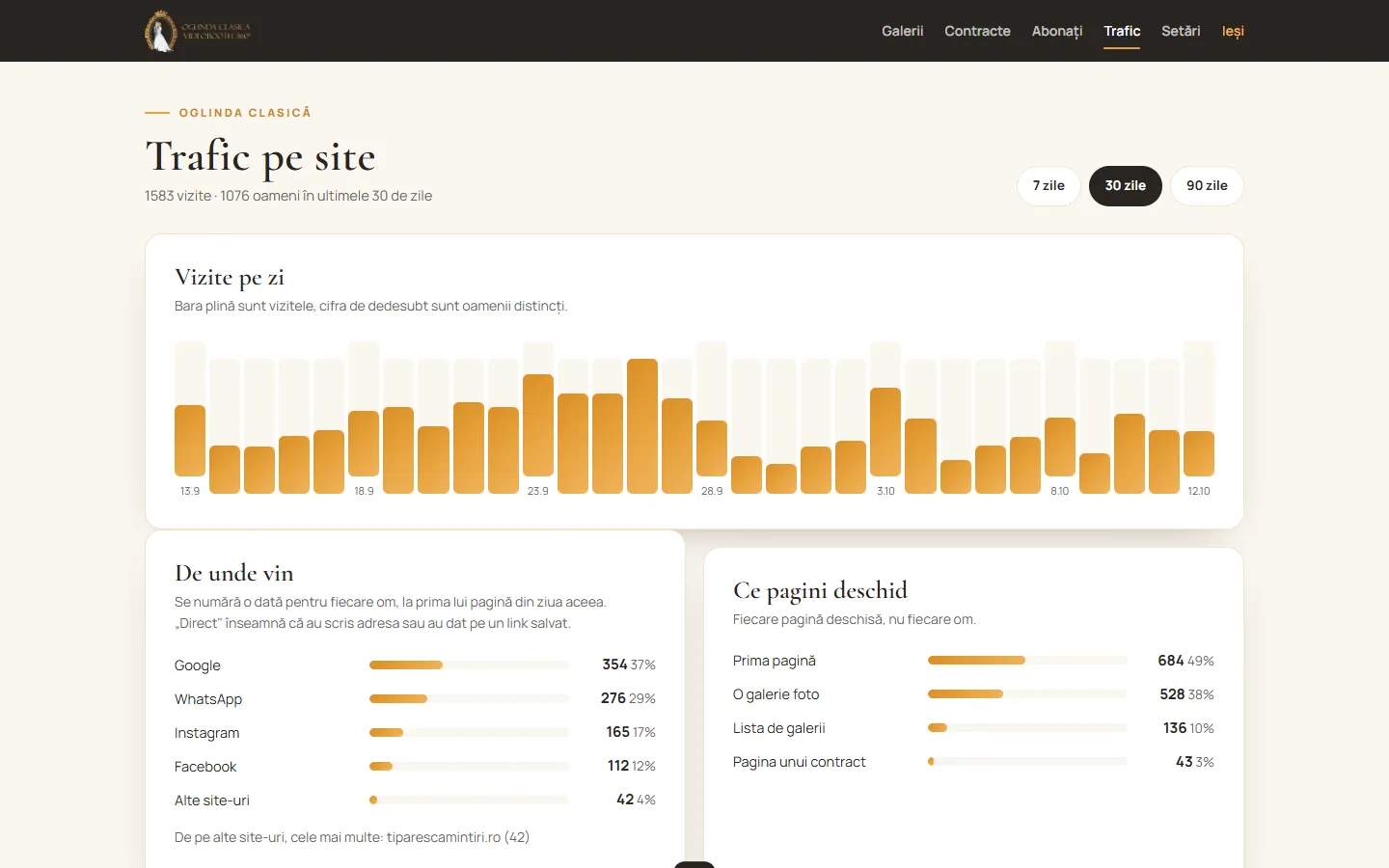1389x868 pixels.
Task: Click the Prima pagină row label
Action: (x=775, y=661)
